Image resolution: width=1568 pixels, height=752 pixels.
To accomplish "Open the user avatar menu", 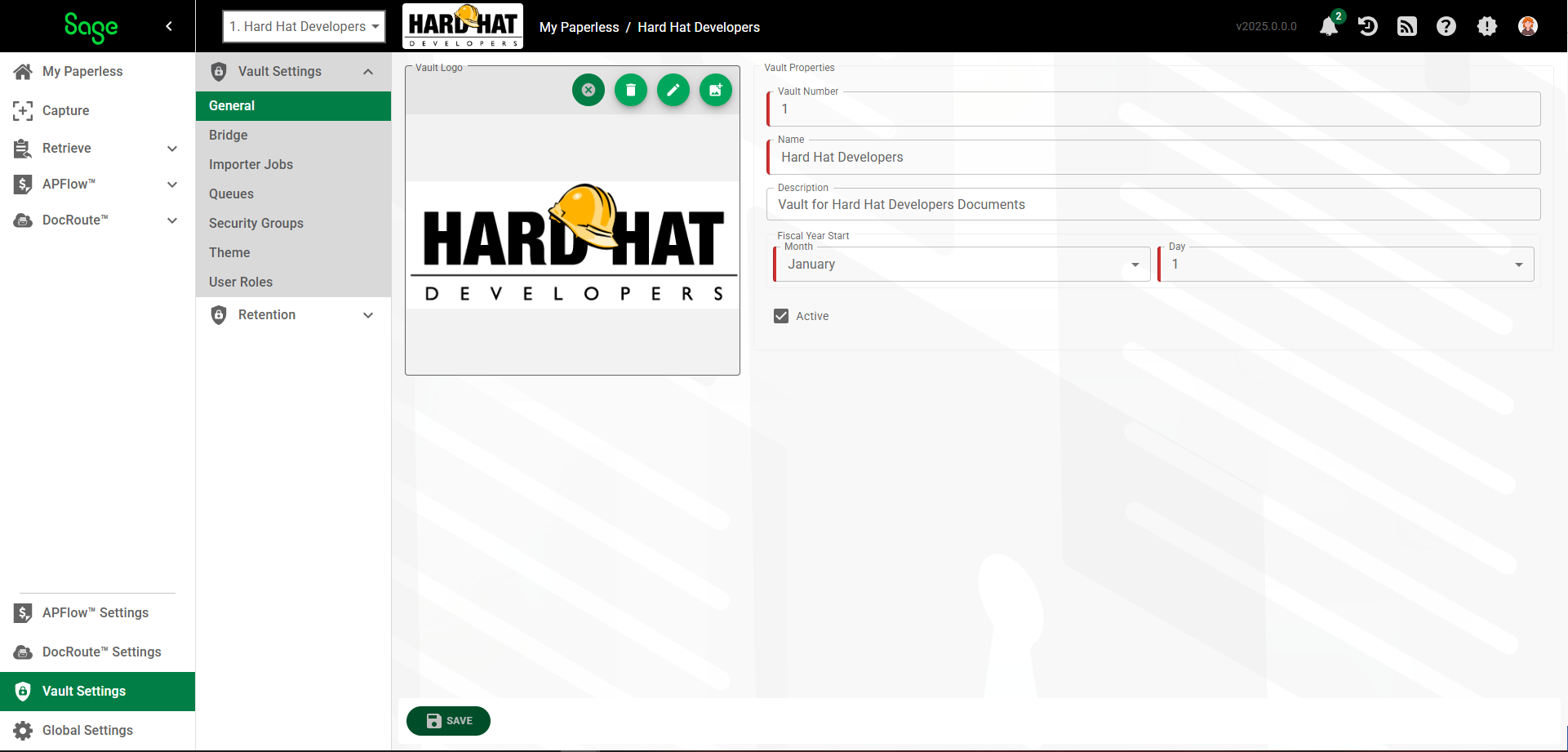I will click(1528, 26).
